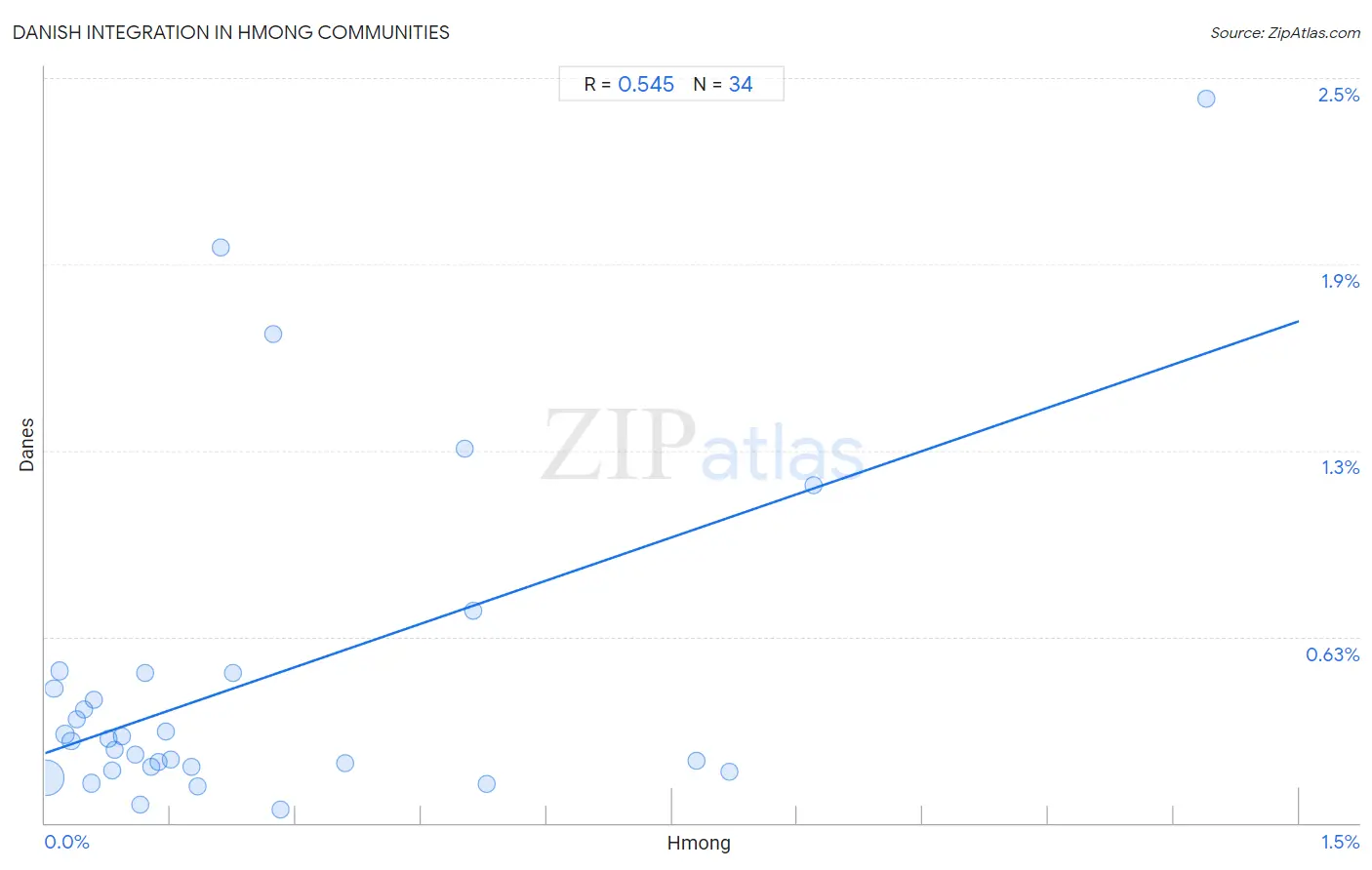Viewport: 1372px width, 870px height.
Task: Click the N = 34 sample count
Action: point(723,85)
